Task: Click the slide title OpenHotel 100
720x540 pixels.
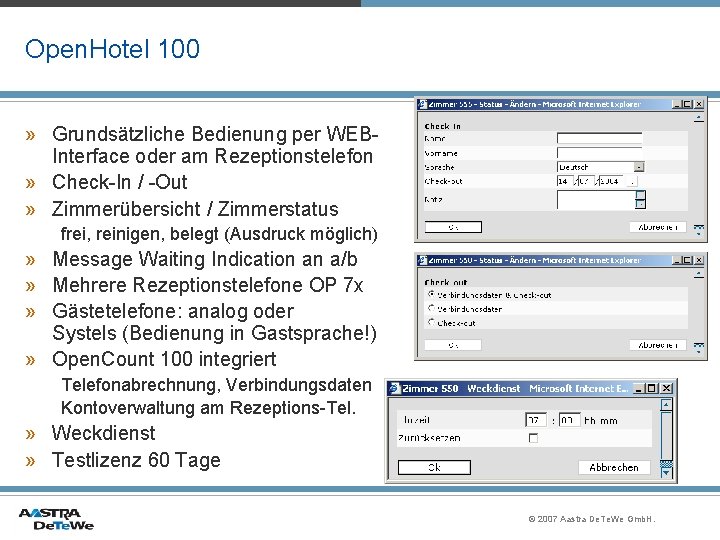Action: click(x=112, y=49)
